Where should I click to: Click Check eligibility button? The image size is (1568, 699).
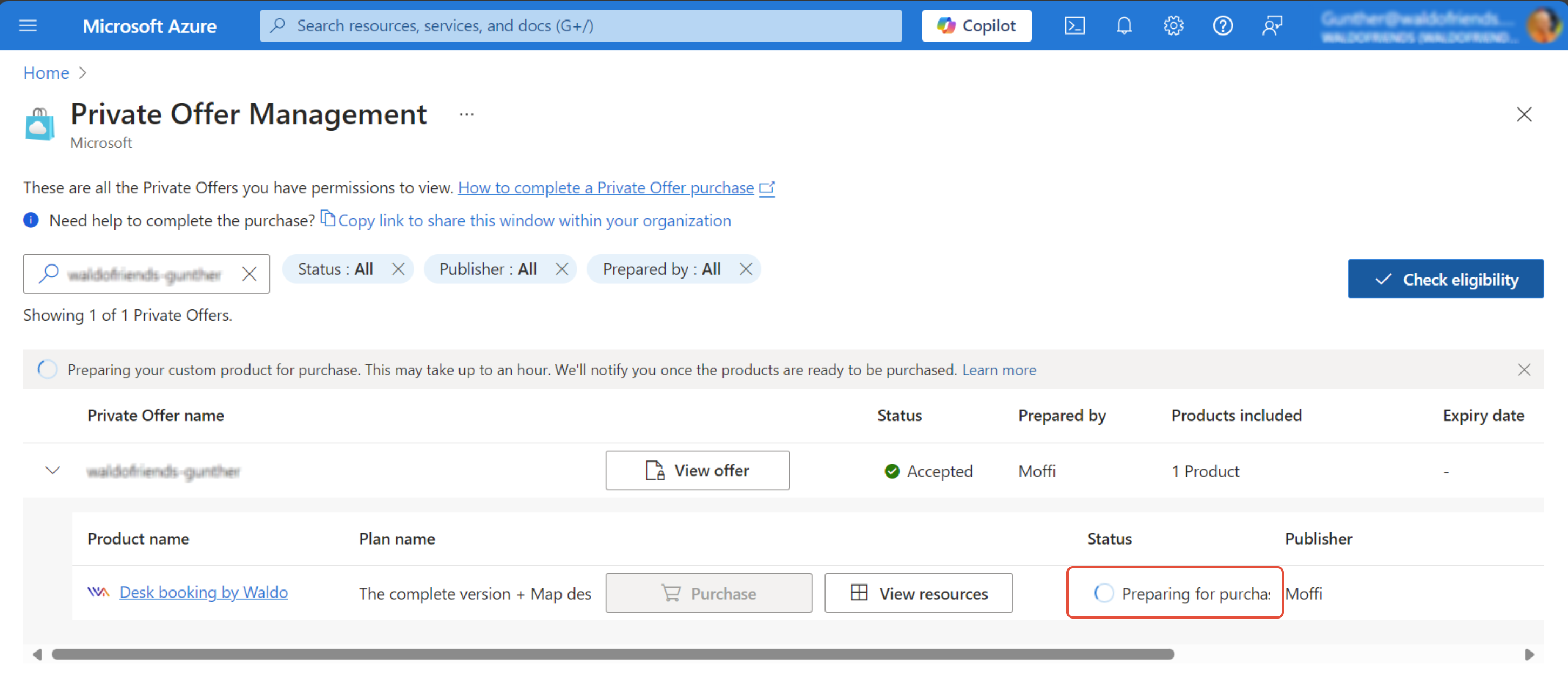point(1445,279)
